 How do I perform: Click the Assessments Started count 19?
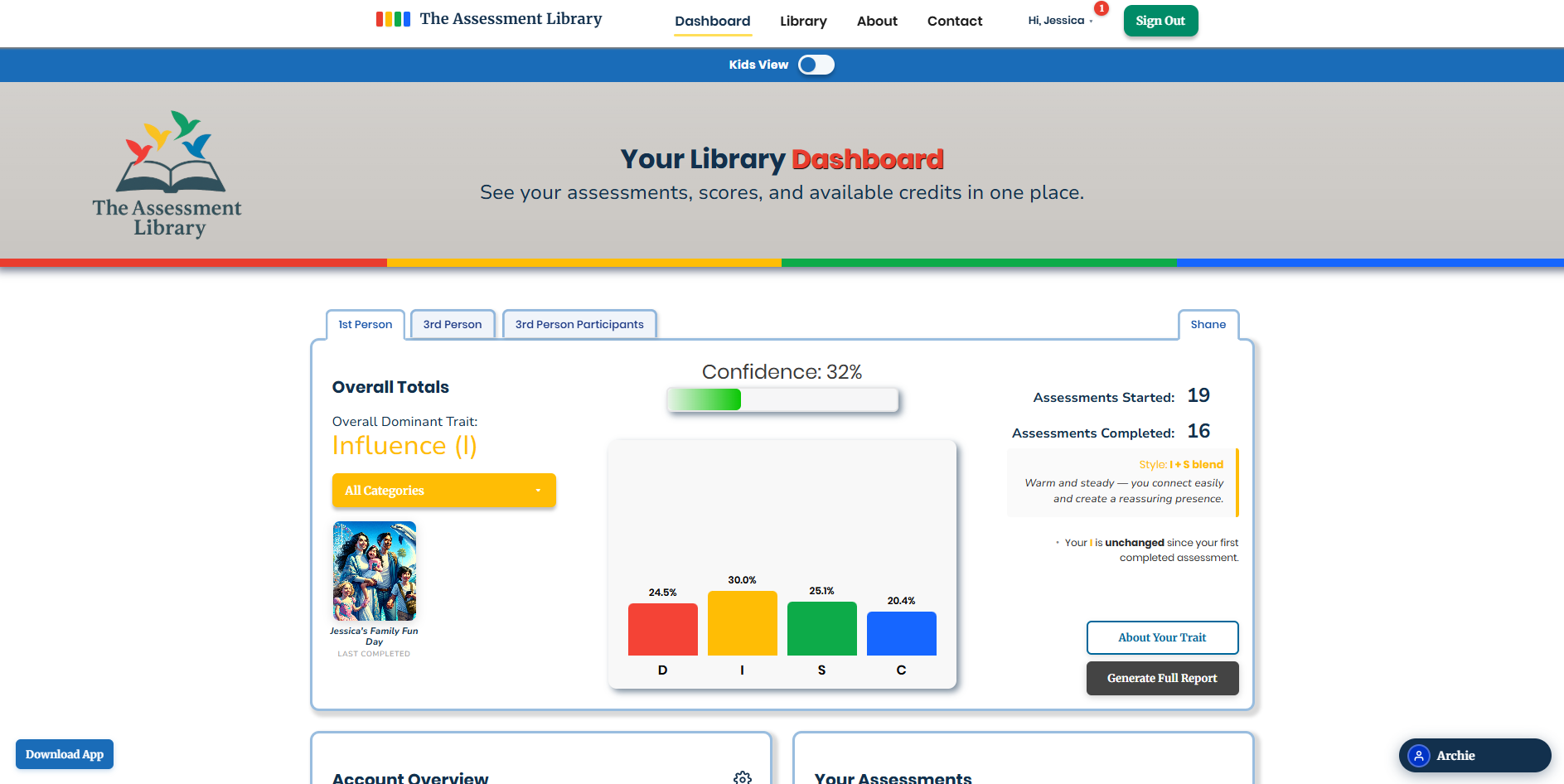click(1198, 395)
